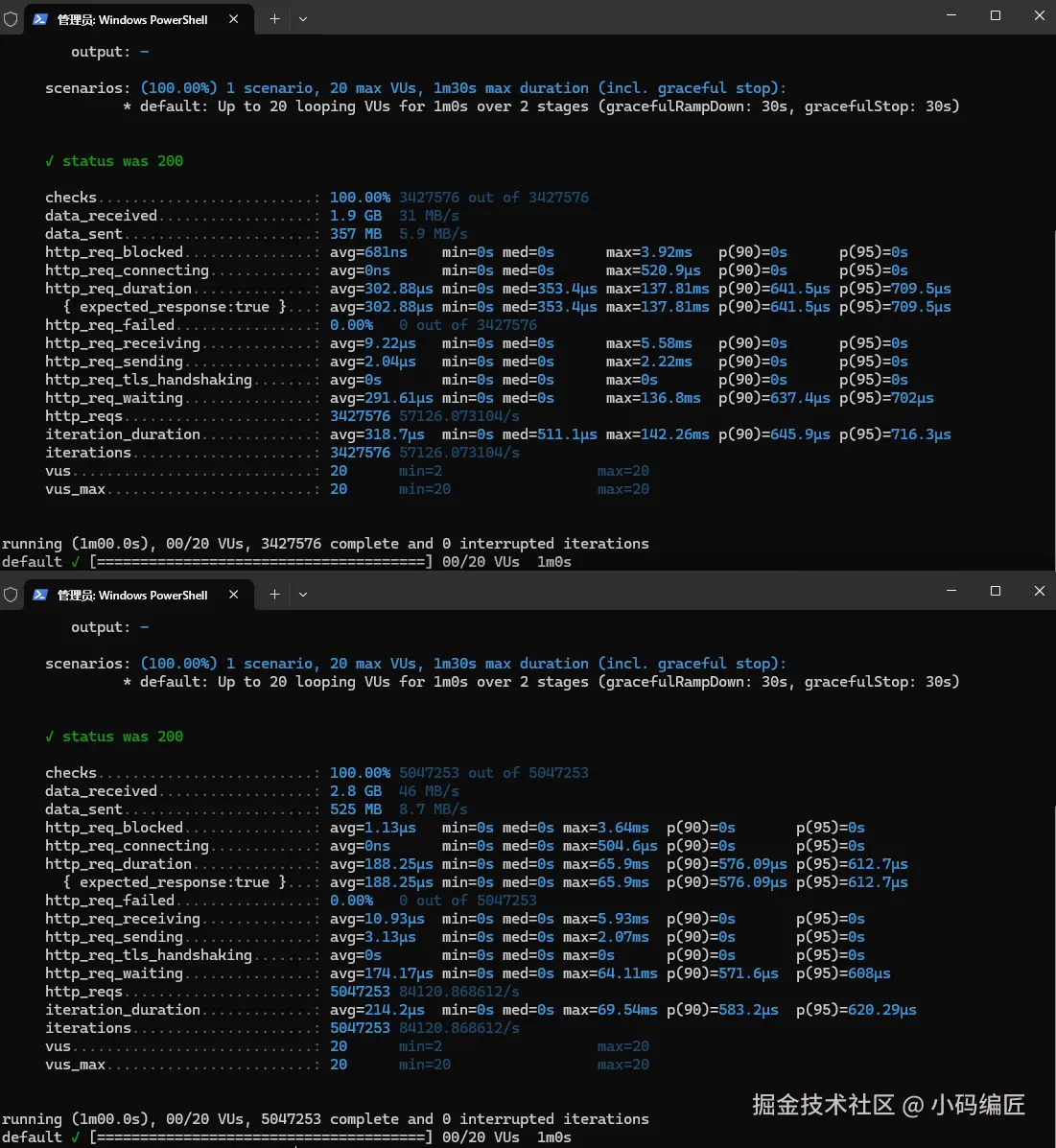Select the lower 管理员: Windows PowerShell tab
1056x1148 pixels.
click(x=132, y=595)
